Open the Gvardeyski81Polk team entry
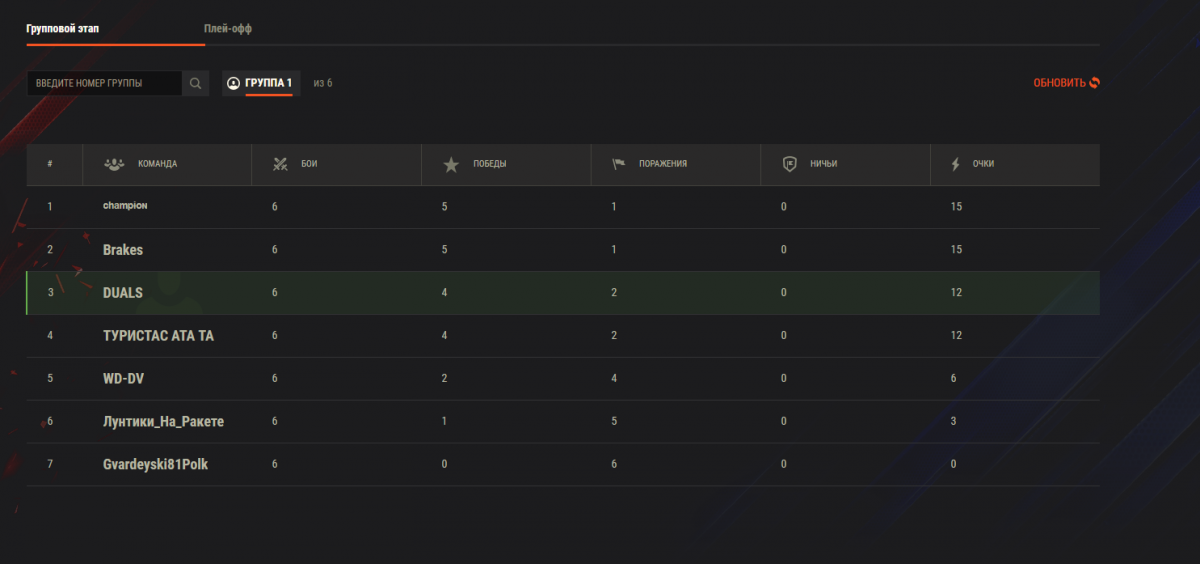Image resolution: width=1200 pixels, height=564 pixels. tap(155, 465)
